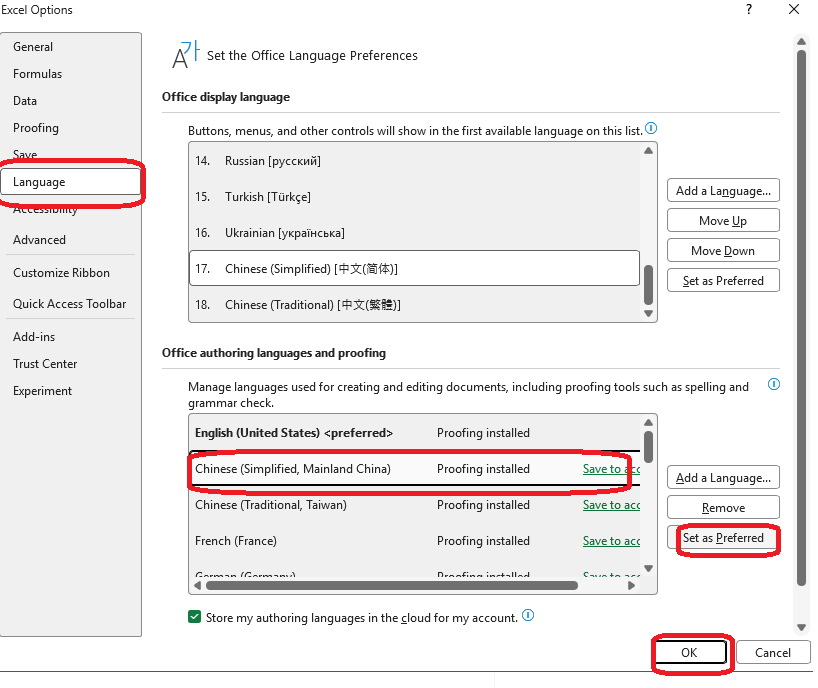This screenshot has width=818, height=688.
Task: Click the Cancel button
Action: (x=773, y=653)
